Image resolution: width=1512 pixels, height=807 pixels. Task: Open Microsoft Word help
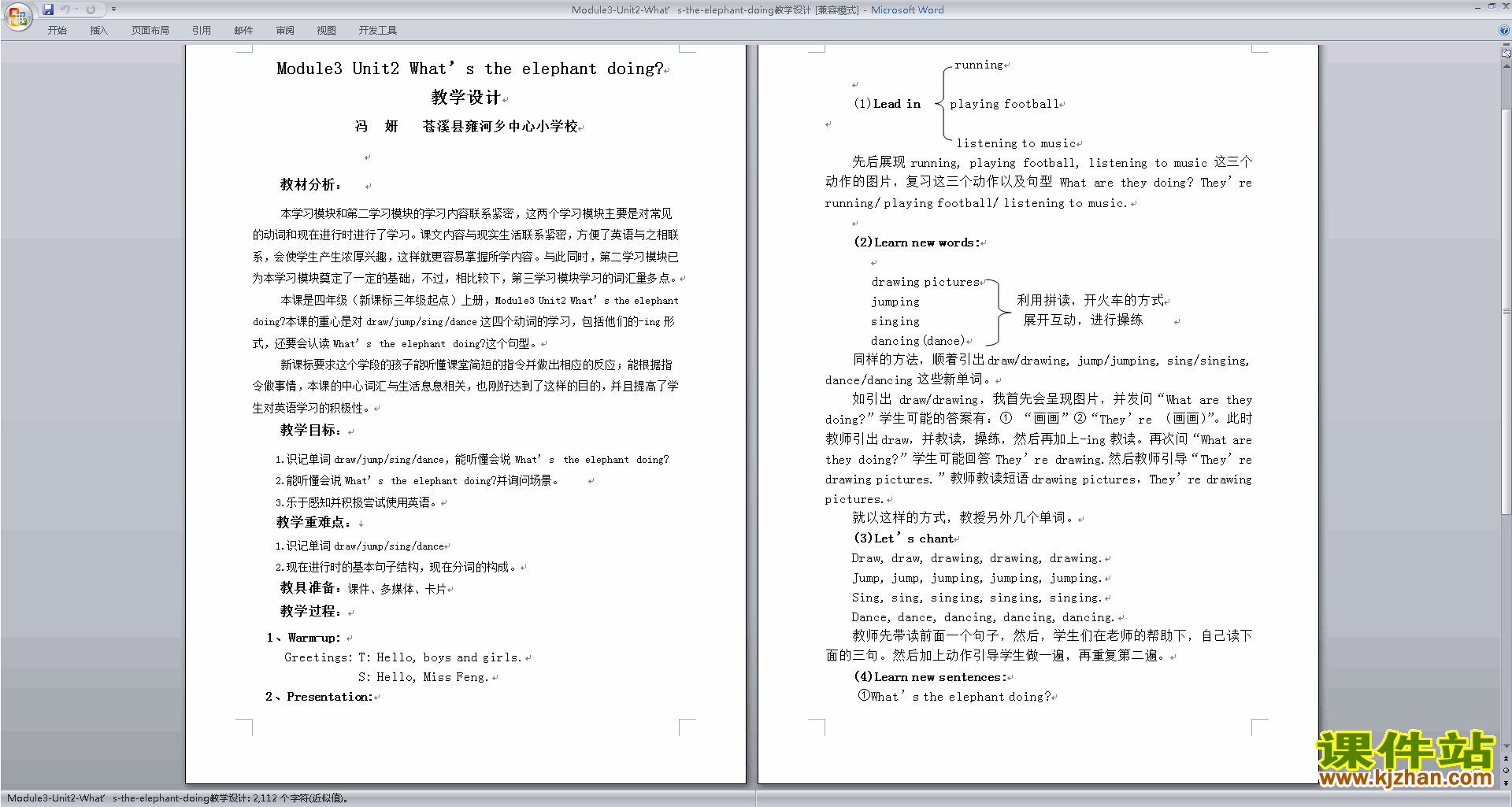click(1504, 30)
